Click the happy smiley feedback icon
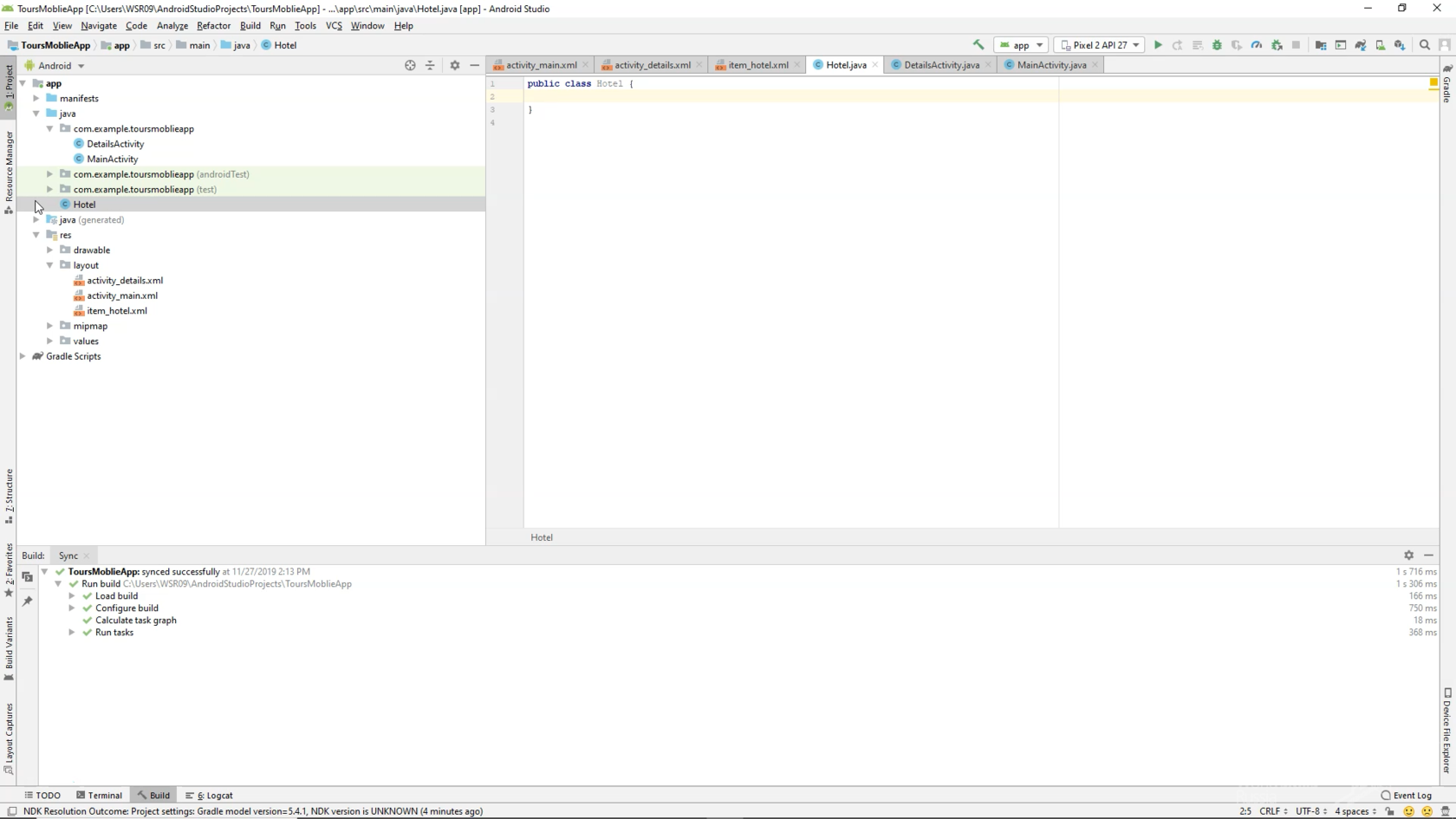Viewport: 1456px width, 819px height. pos(1409,811)
